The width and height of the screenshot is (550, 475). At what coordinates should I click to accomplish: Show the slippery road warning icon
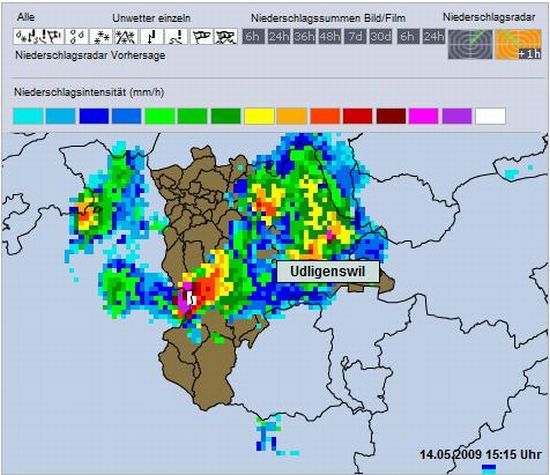pos(176,36)
